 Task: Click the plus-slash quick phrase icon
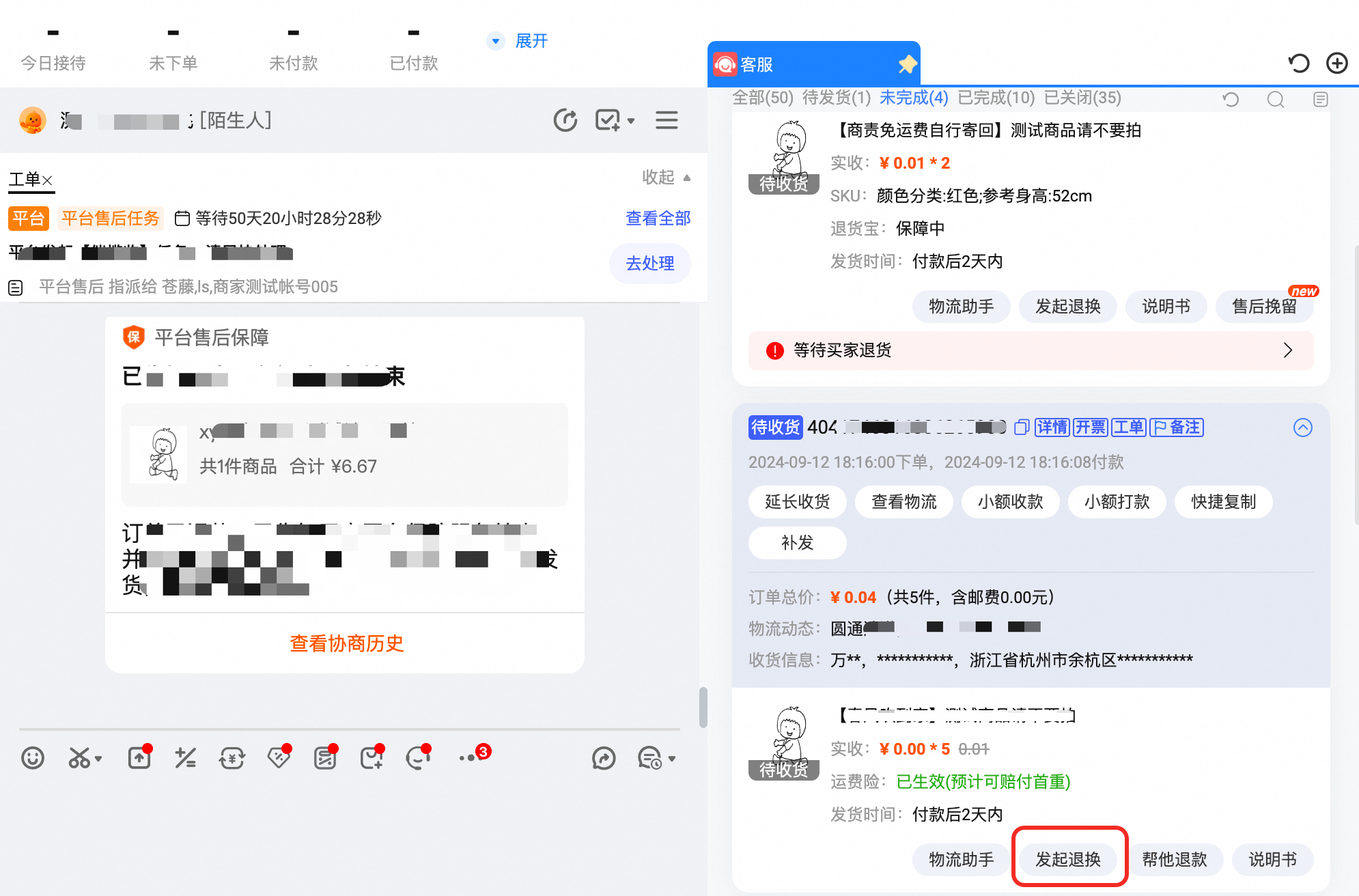click(x=186, y=758)
